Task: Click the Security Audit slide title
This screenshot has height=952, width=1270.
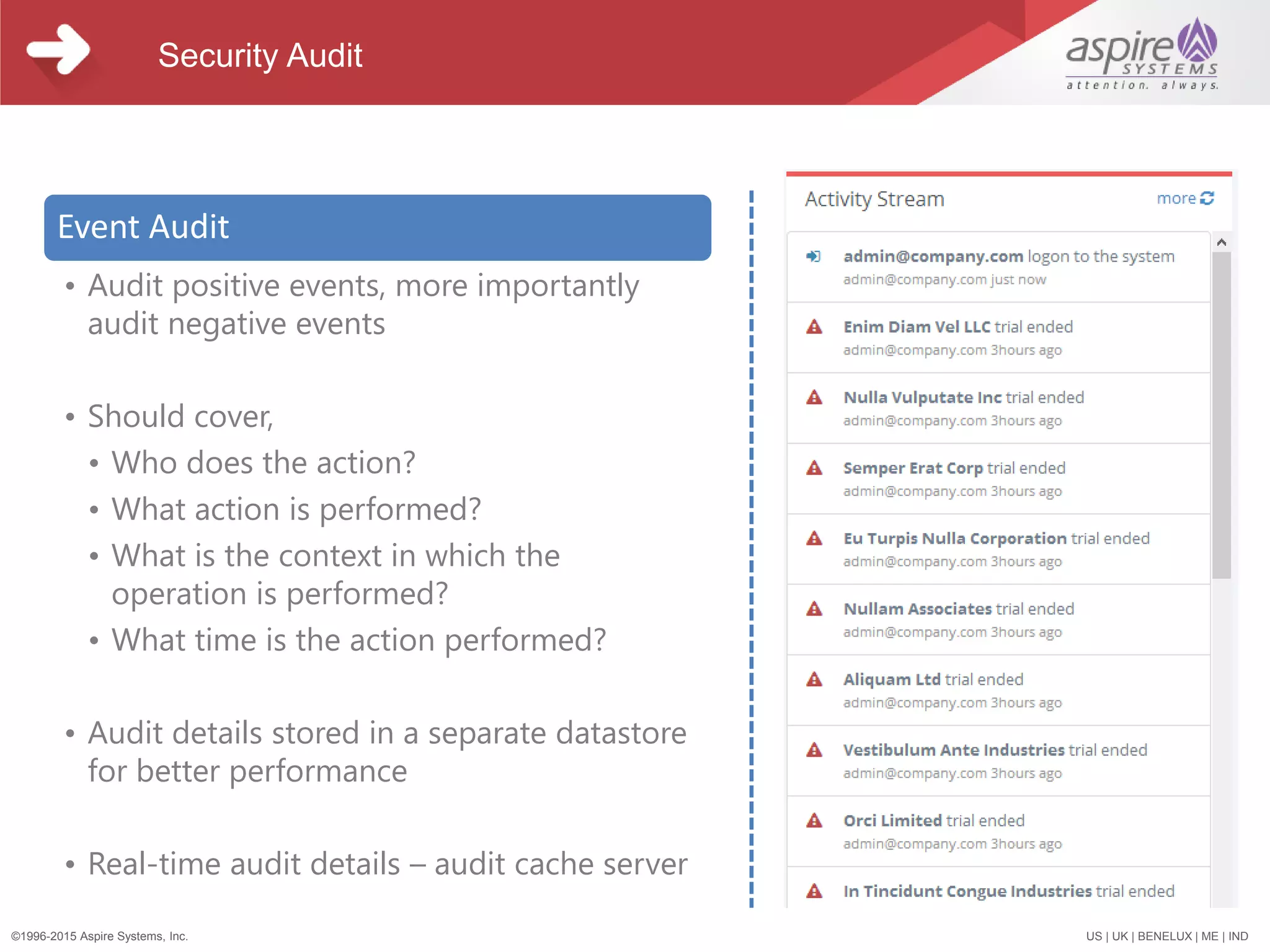Action: click(x=260, y=56)
